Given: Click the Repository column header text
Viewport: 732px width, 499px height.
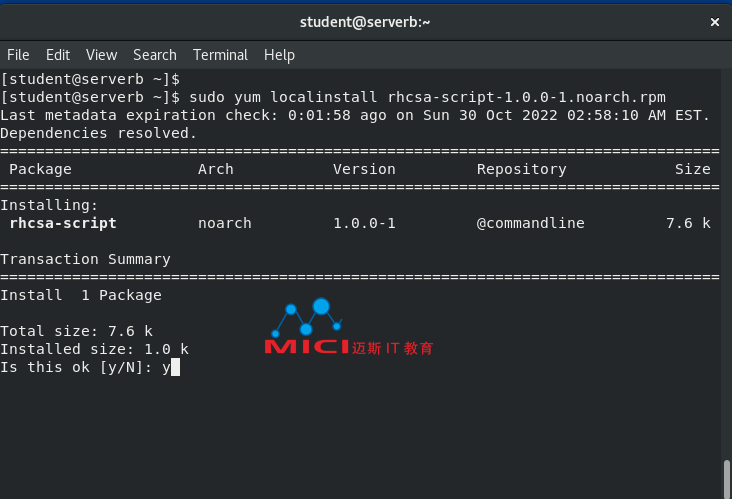Looking at the screenshot, I should pos(521,169).
